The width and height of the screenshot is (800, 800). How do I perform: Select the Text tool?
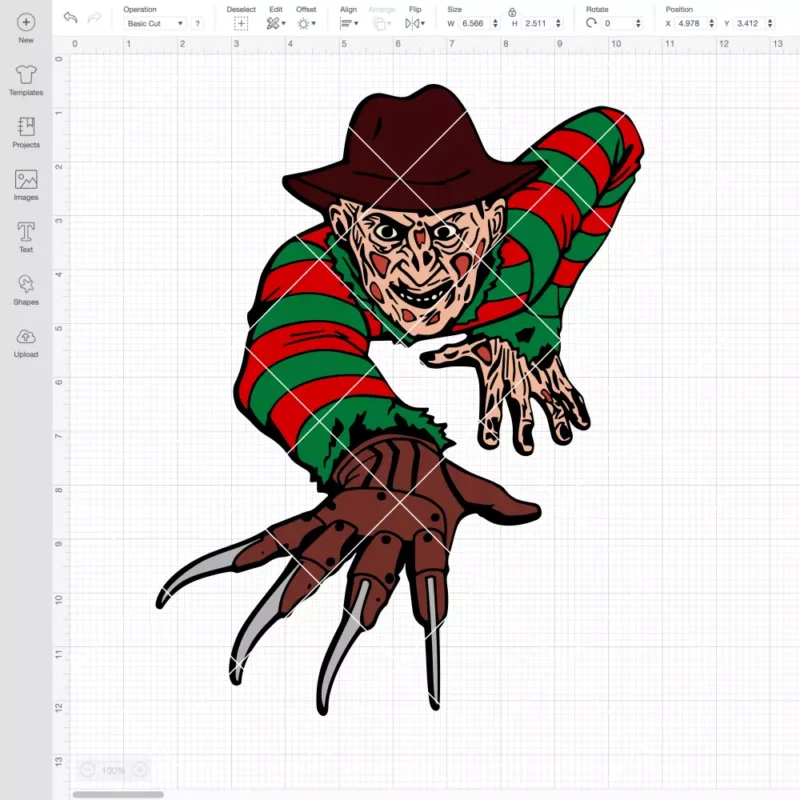pos(26,237)
